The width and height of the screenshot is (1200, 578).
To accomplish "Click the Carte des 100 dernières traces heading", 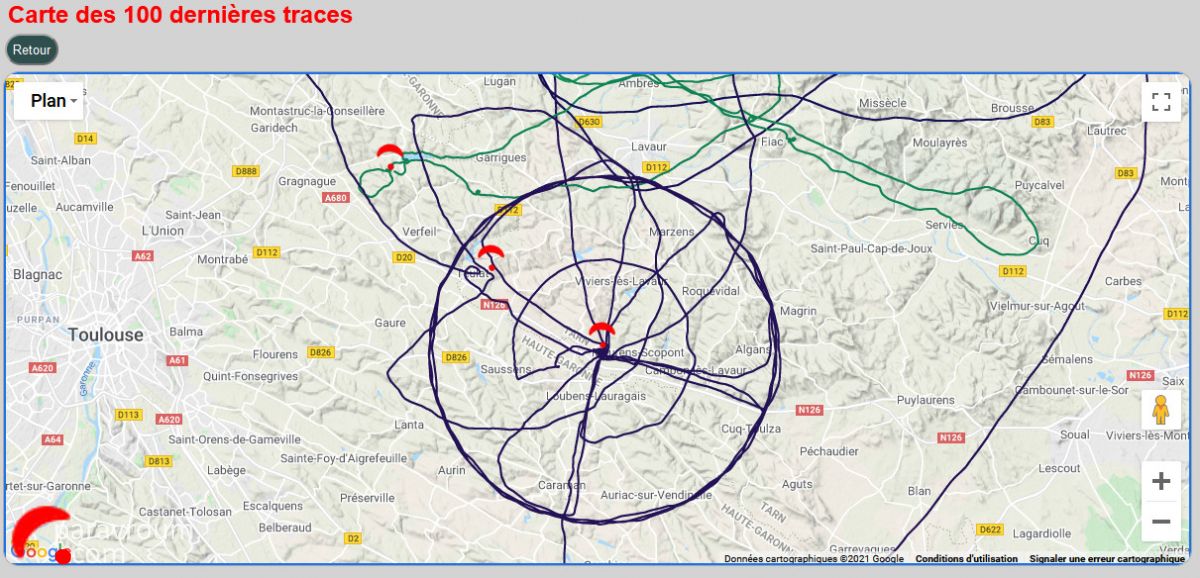I will [181, 15].
